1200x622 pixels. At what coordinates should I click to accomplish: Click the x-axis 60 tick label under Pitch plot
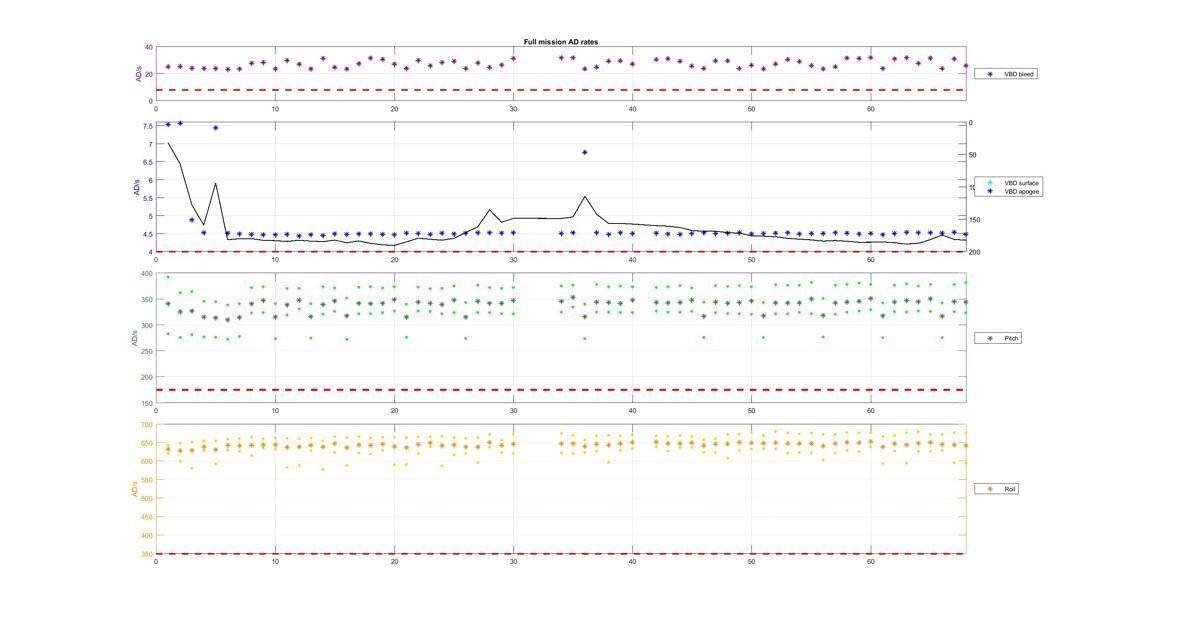coord(871,410)
